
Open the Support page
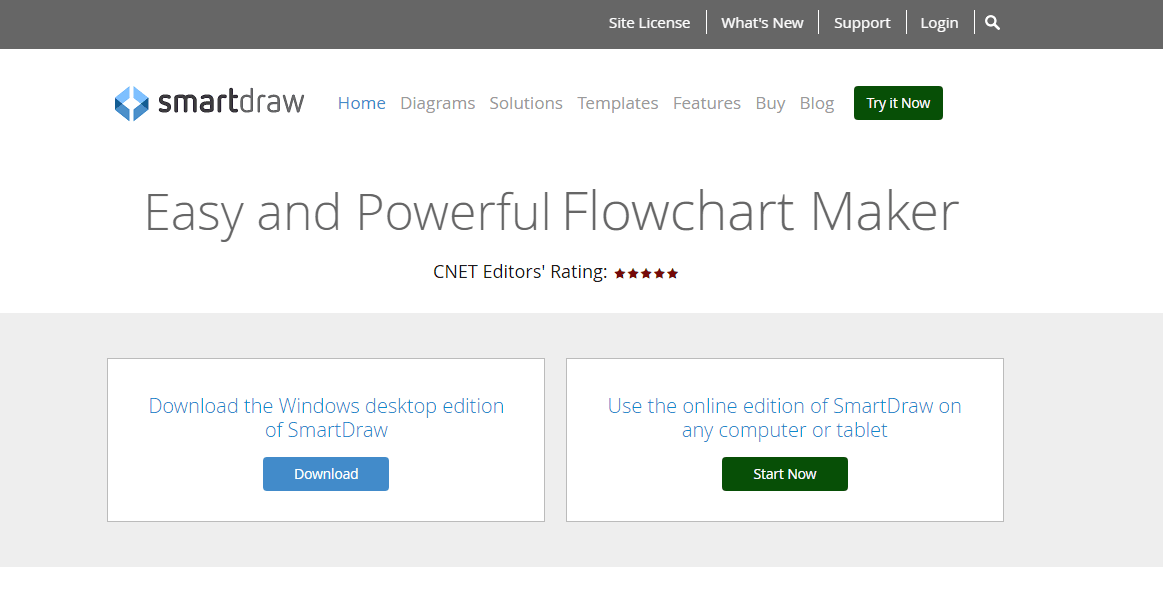(862, 23)
